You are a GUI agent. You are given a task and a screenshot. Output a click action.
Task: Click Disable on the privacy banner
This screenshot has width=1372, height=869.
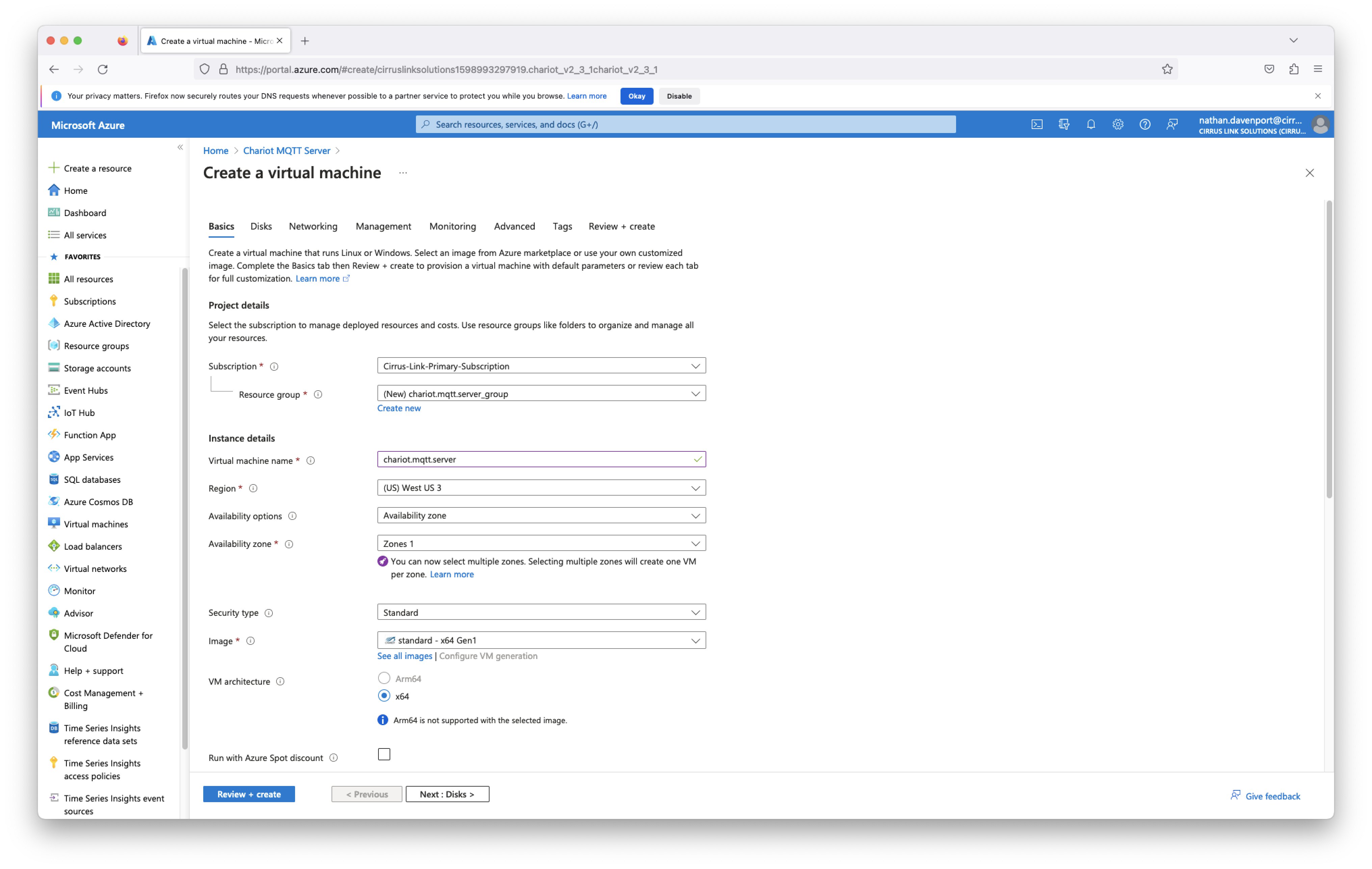tap(679, 96)
